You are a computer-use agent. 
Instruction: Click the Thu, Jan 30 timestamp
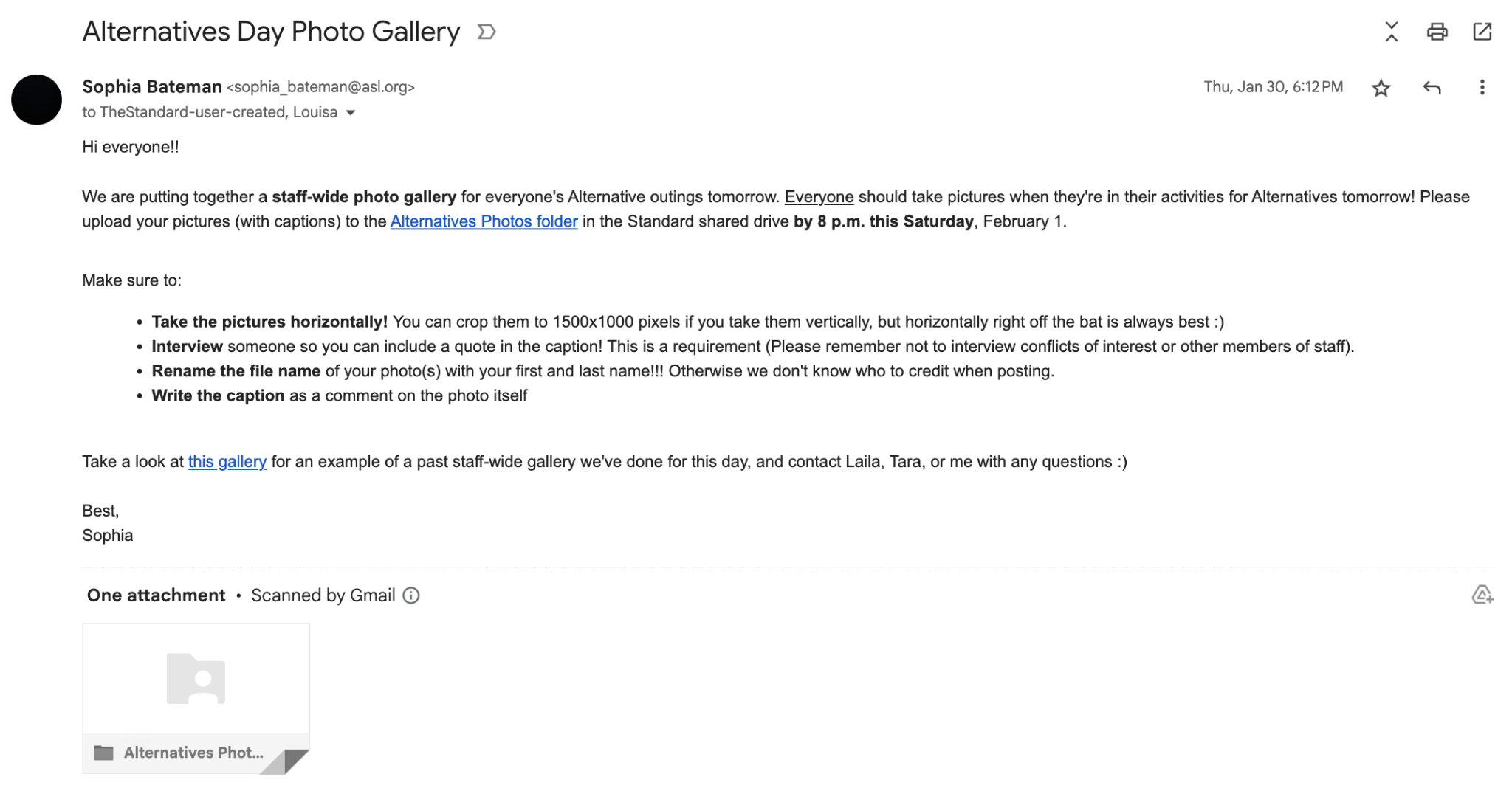(x=1273, y=87)
